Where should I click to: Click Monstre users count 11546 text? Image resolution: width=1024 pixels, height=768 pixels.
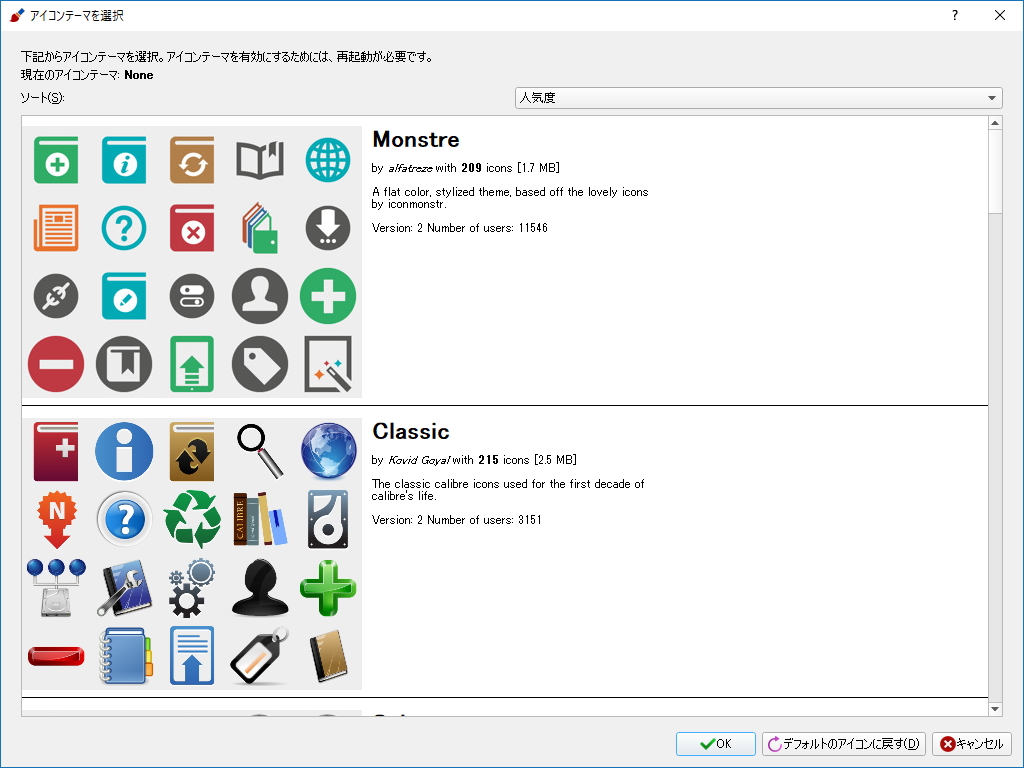(x=533, y=228)
